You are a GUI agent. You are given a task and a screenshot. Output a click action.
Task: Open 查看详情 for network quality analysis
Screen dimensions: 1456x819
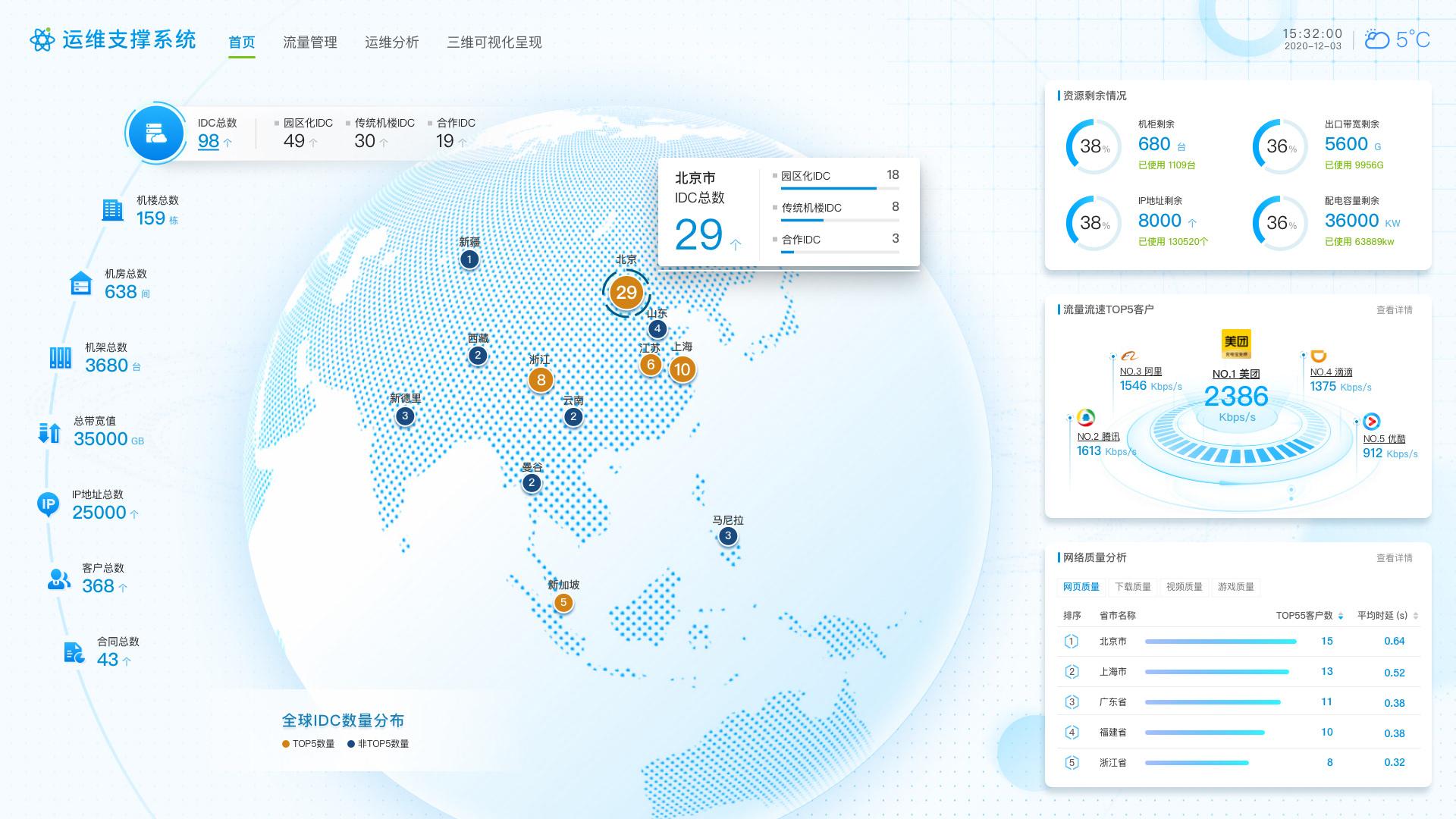pos(1394,558)
